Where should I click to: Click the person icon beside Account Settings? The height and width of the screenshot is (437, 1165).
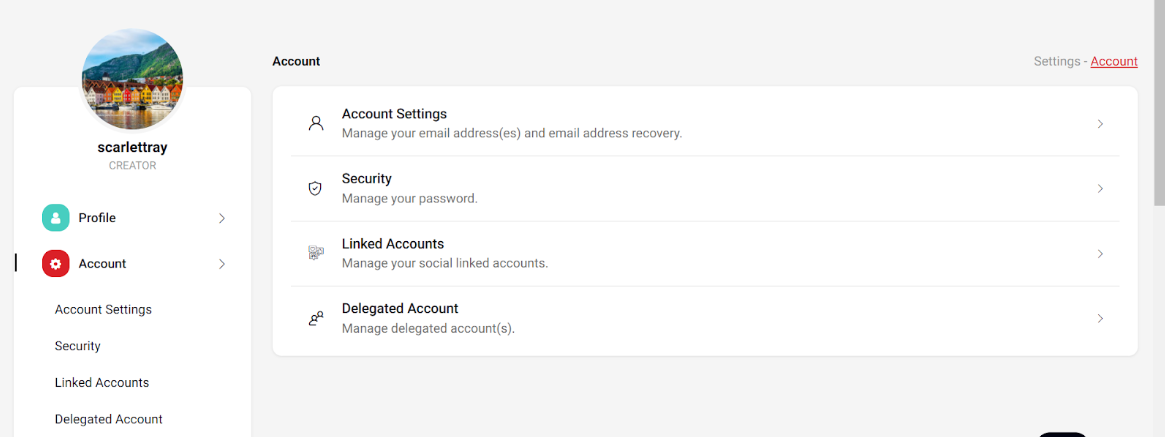(x=316, y=123)
